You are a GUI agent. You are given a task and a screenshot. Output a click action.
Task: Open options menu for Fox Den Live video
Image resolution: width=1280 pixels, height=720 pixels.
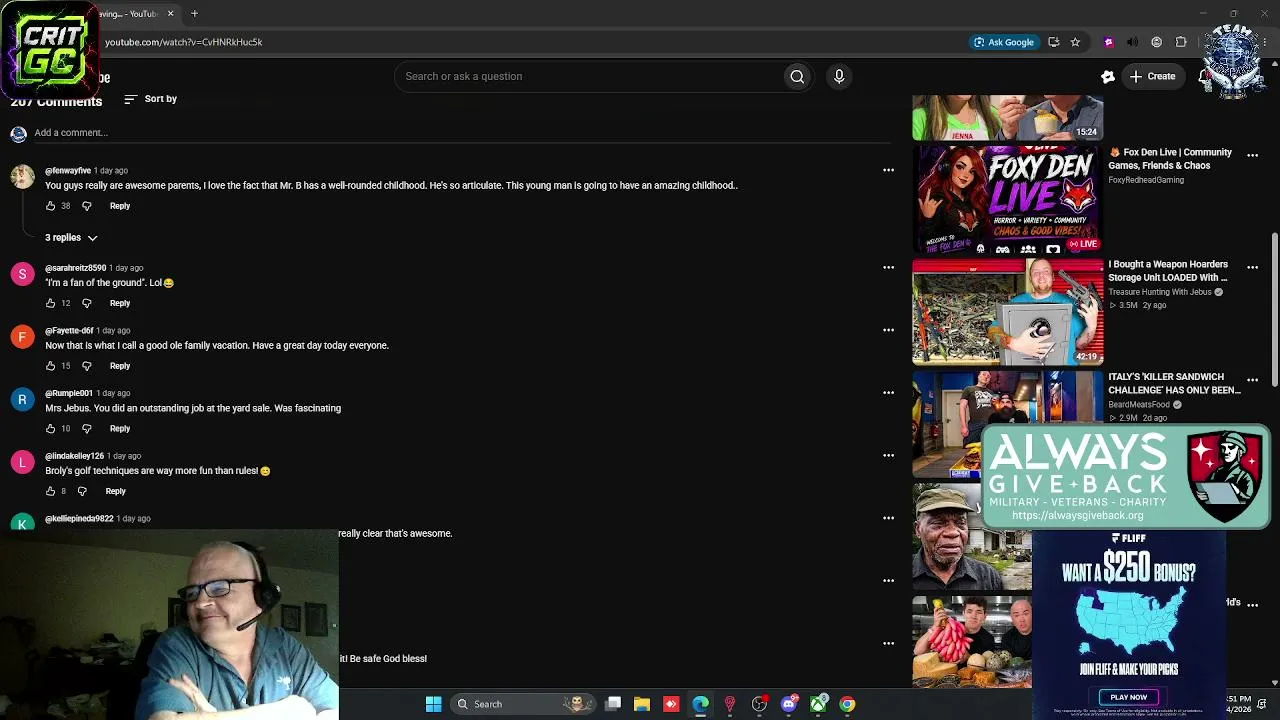click(1252, 155)
